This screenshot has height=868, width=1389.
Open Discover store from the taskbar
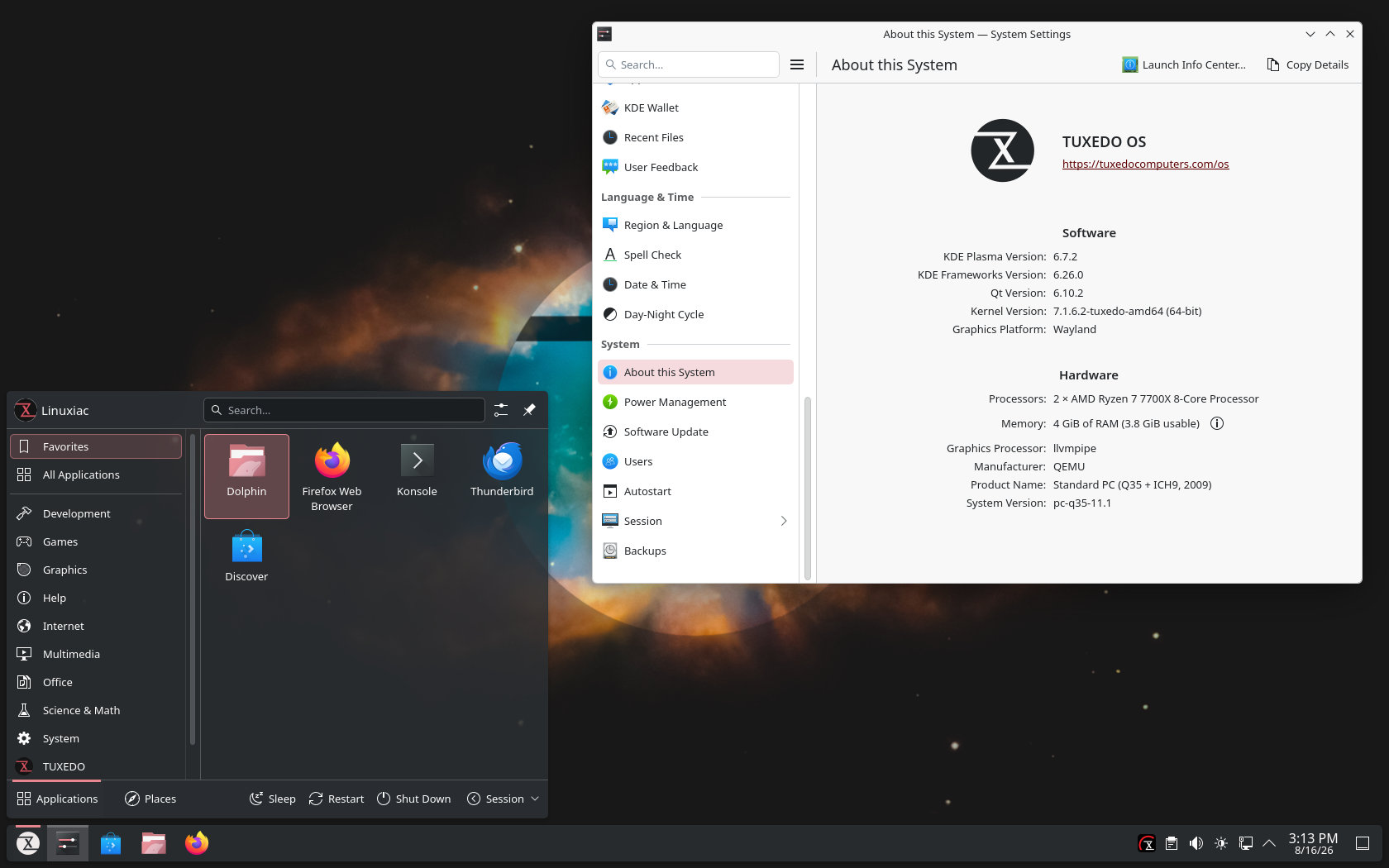click(111, 843)
